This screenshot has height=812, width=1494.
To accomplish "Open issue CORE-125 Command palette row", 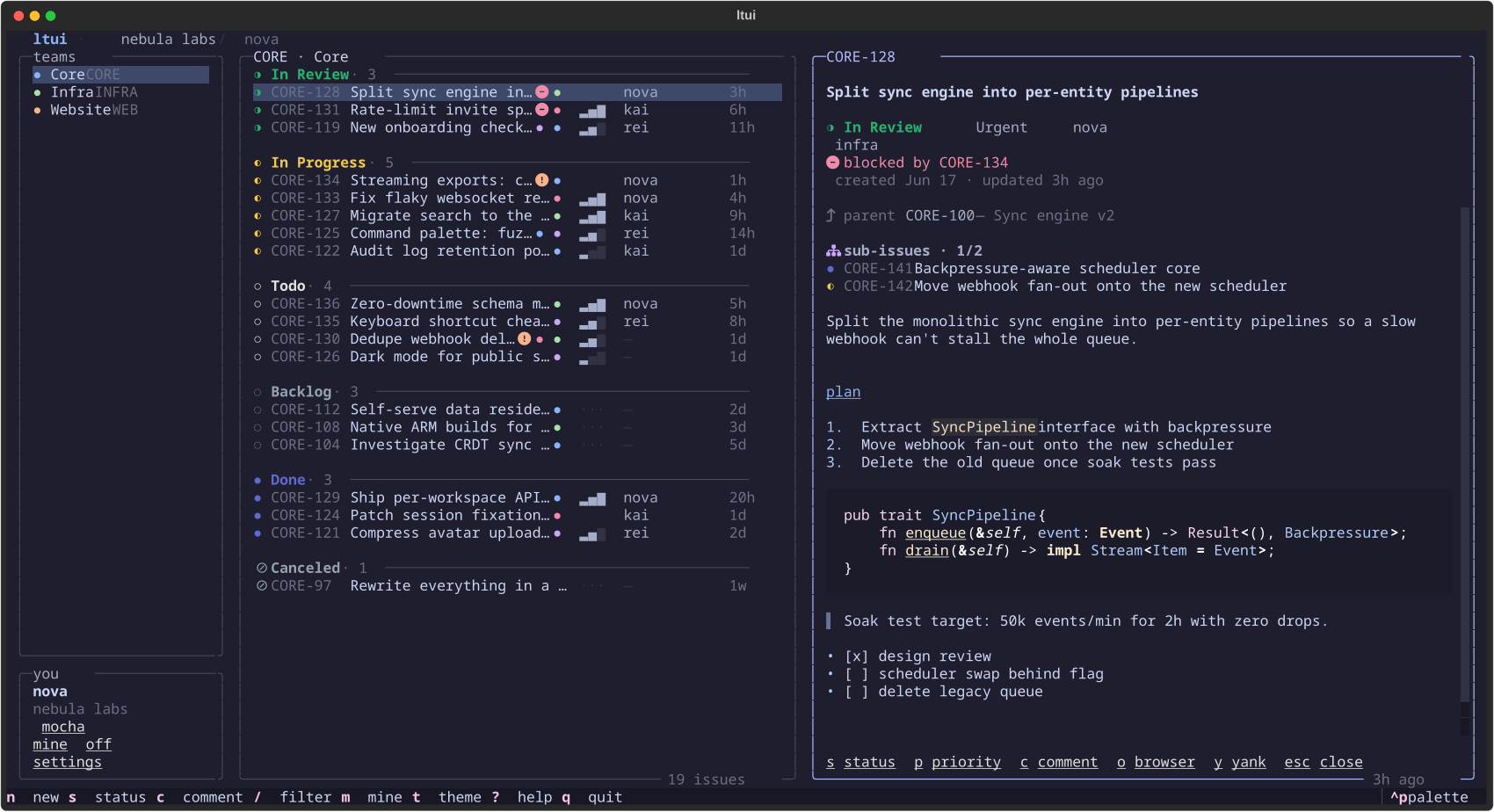I will point(517,234).
